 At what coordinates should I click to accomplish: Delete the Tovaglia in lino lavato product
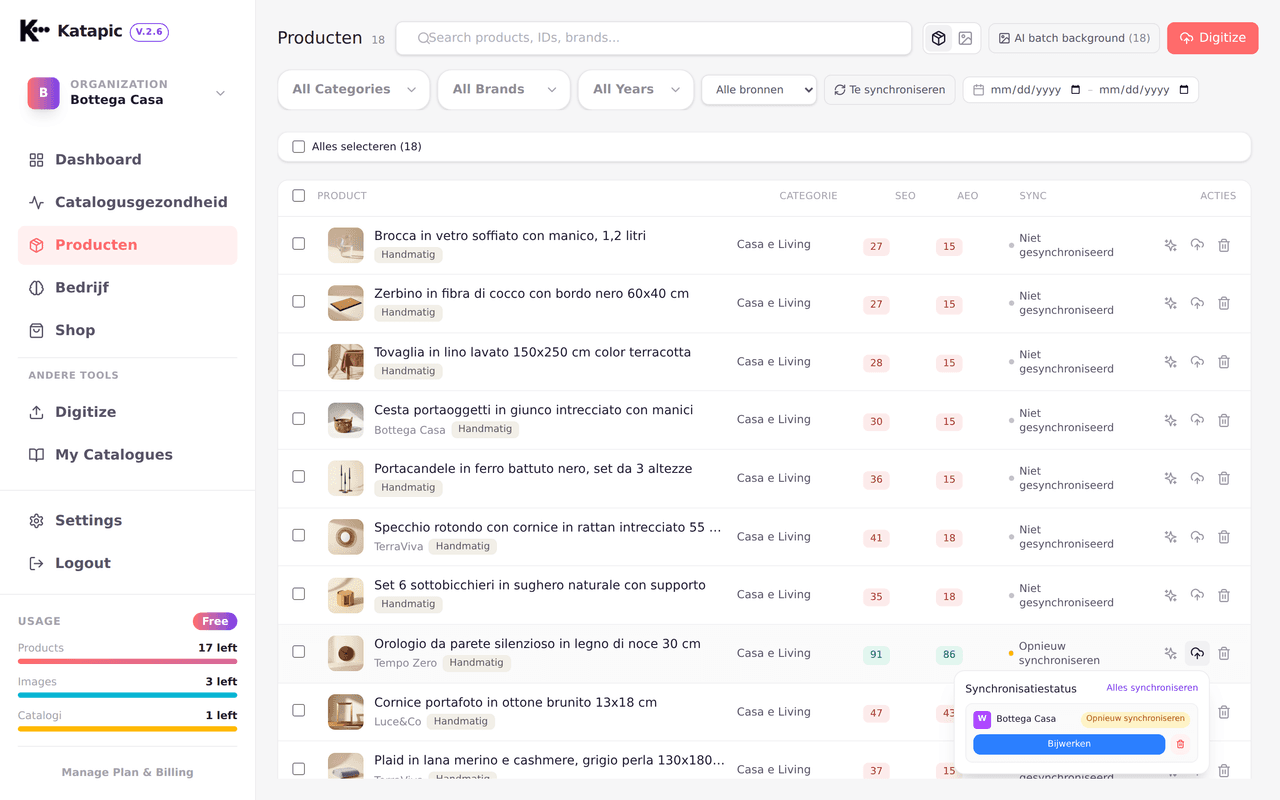(x=1224, y=362)
